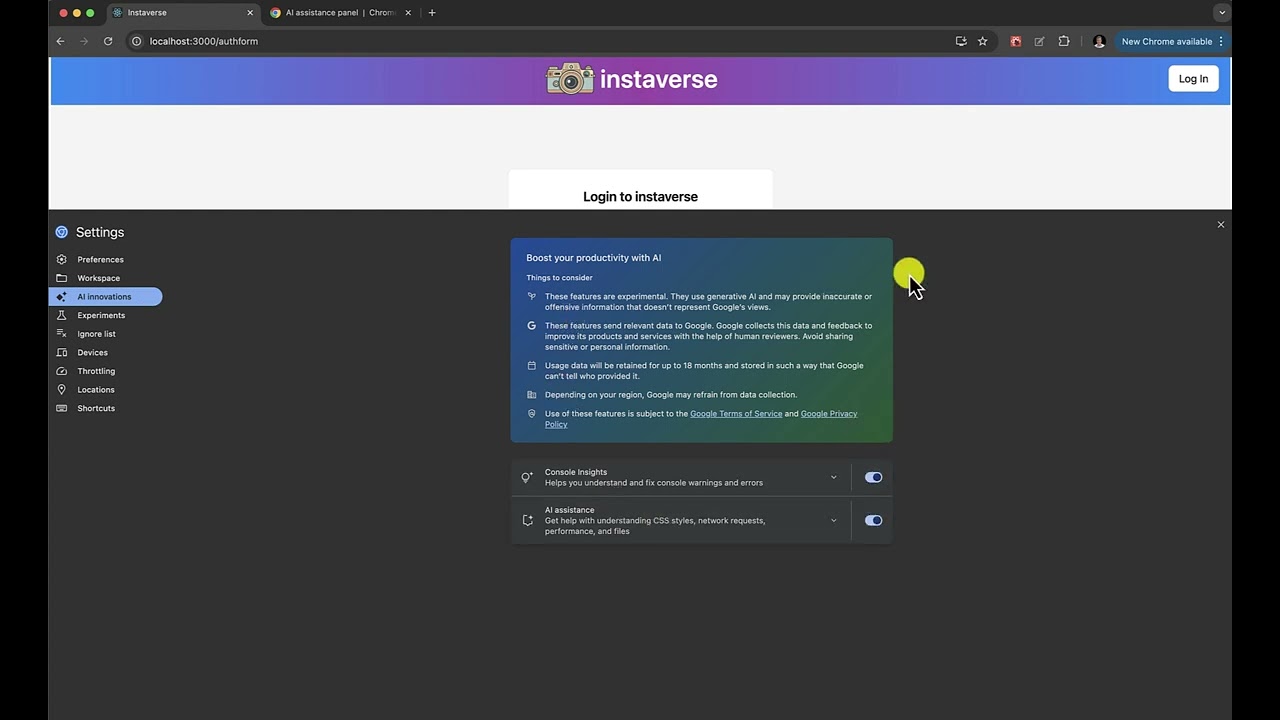Viewport: 1280px width, 720px height.
Task: Click the Things to consider text
Action: [x=560, y=278]
